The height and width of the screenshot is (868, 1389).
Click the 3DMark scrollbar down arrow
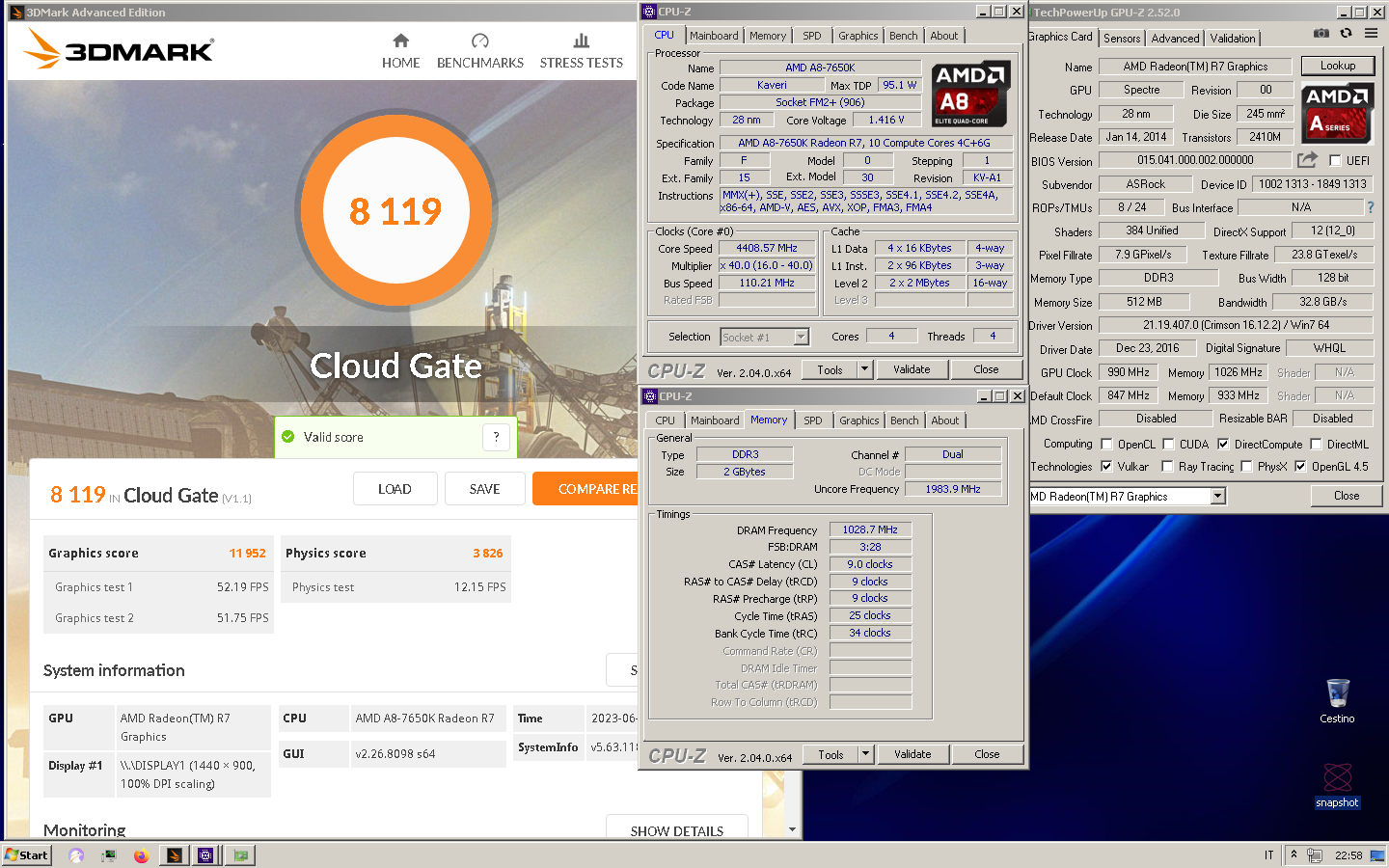tap(792, 829)
